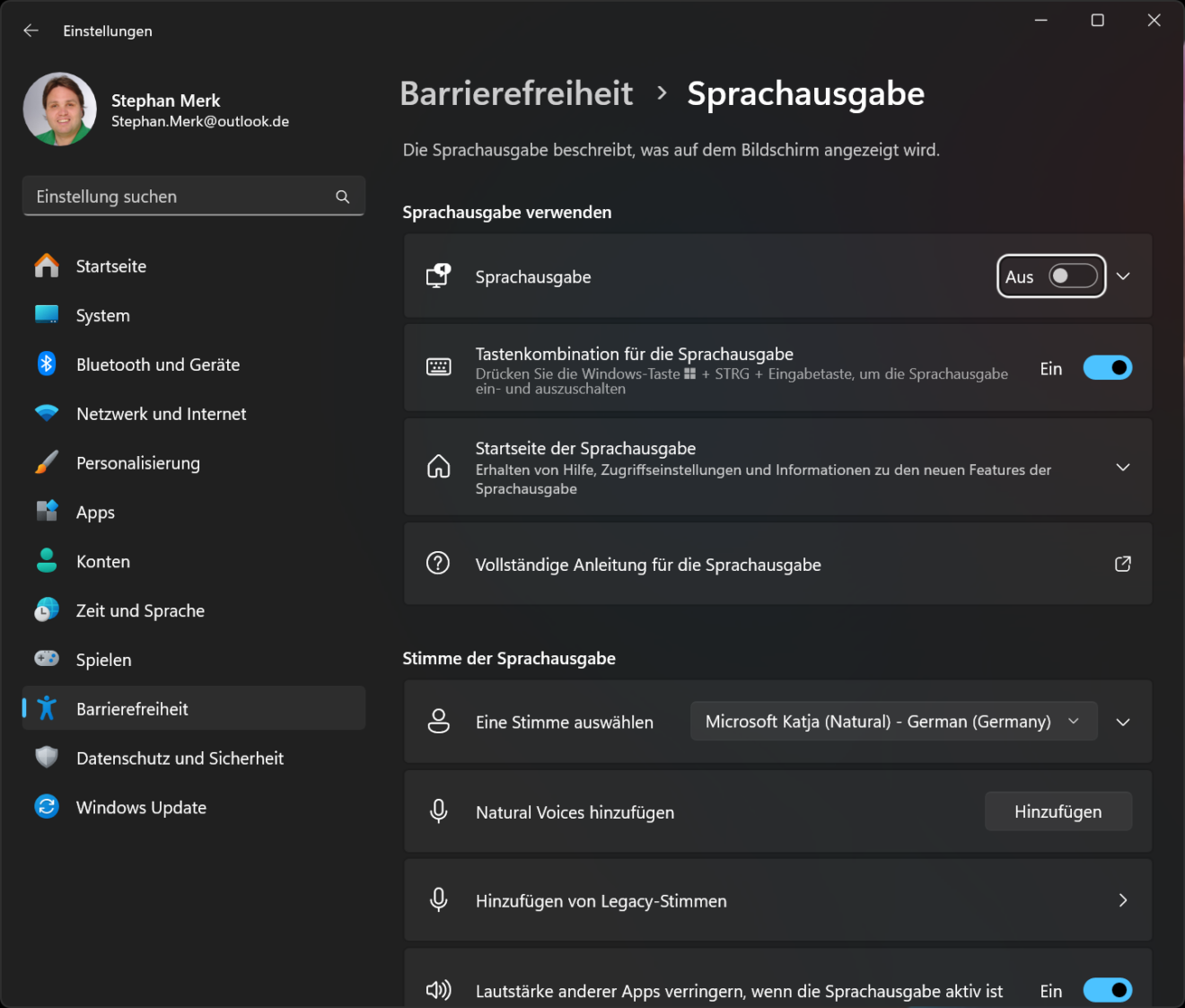Click the Datenschutz und Sicherheit shield icon
Screen dimensions: 1185x1008
pyautogui.click(x=46, y=758)
